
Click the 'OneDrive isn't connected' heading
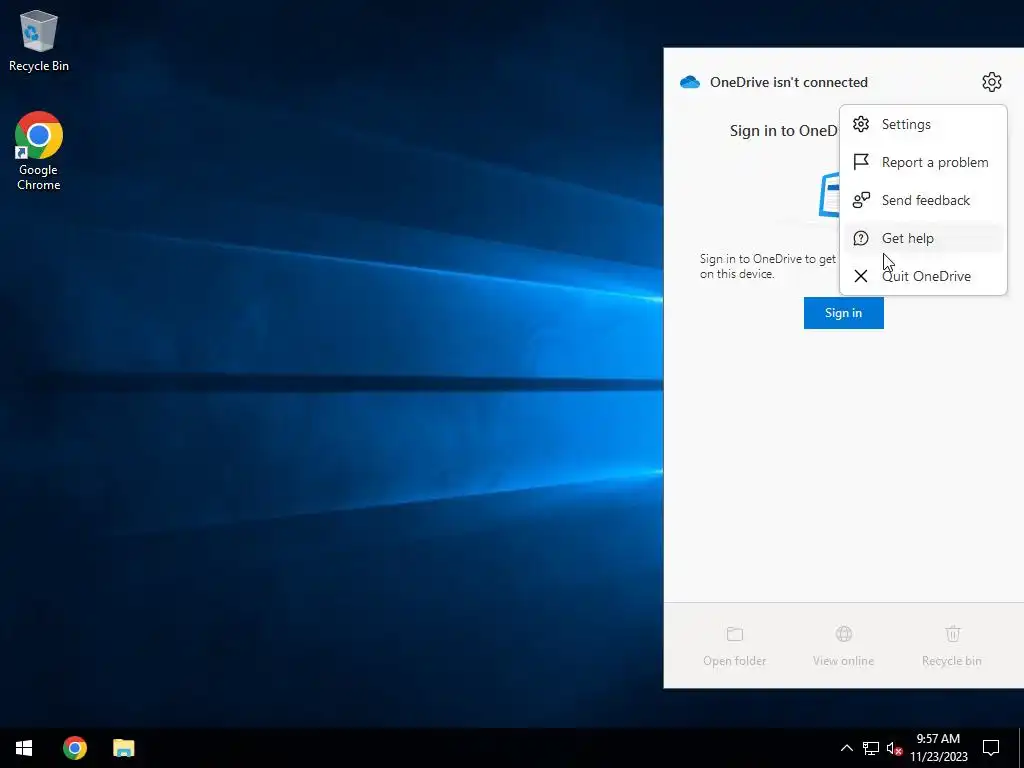(788, 82)
